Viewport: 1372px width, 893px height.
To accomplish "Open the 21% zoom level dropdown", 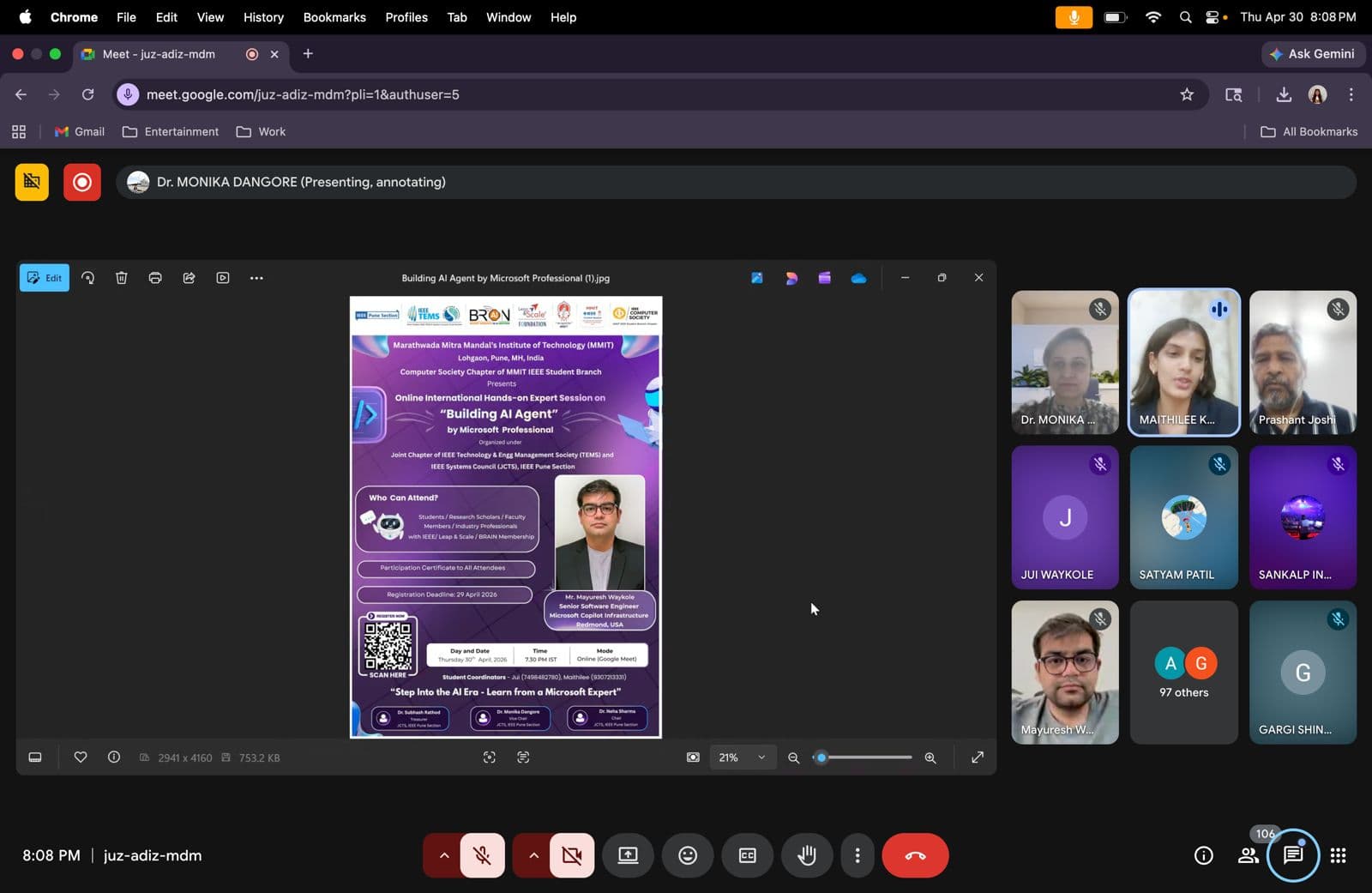I will coord(743,757).
